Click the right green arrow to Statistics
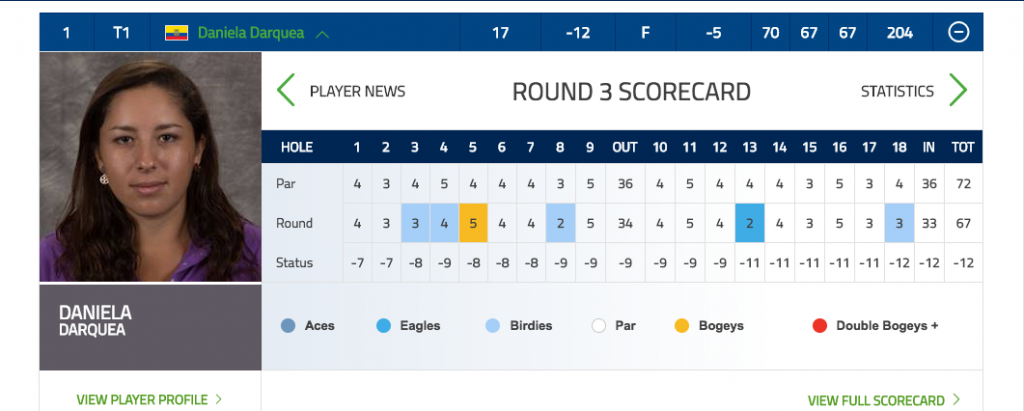The image size is (1024, 411). coord(957,90)
